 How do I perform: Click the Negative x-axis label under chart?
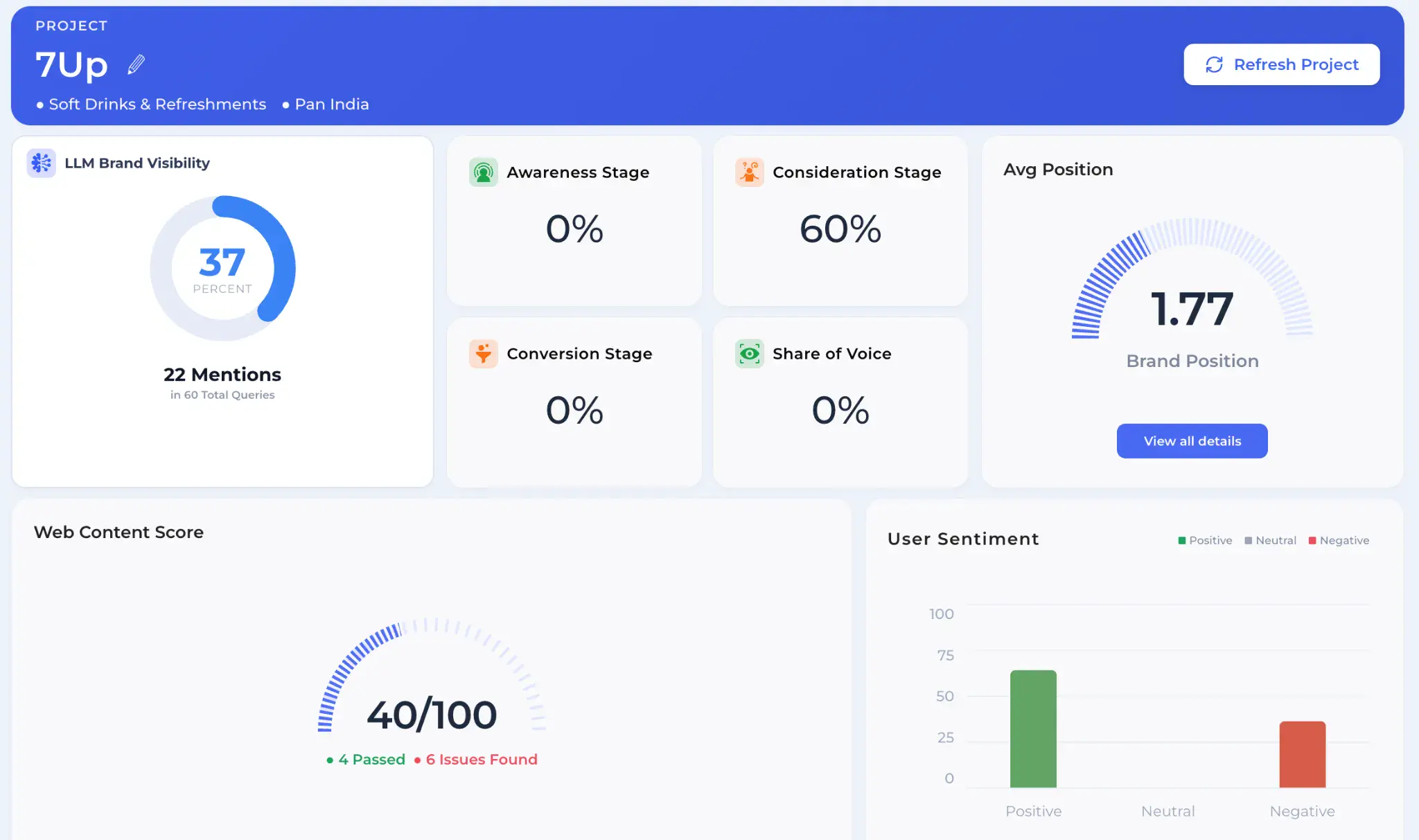click(1302, 811)
